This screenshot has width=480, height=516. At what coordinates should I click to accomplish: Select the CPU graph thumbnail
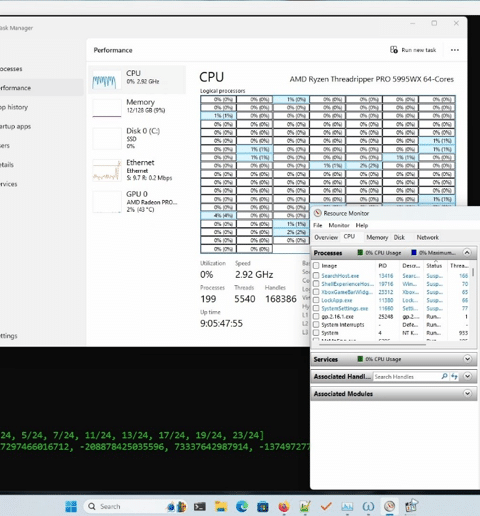tap(106, 80)
